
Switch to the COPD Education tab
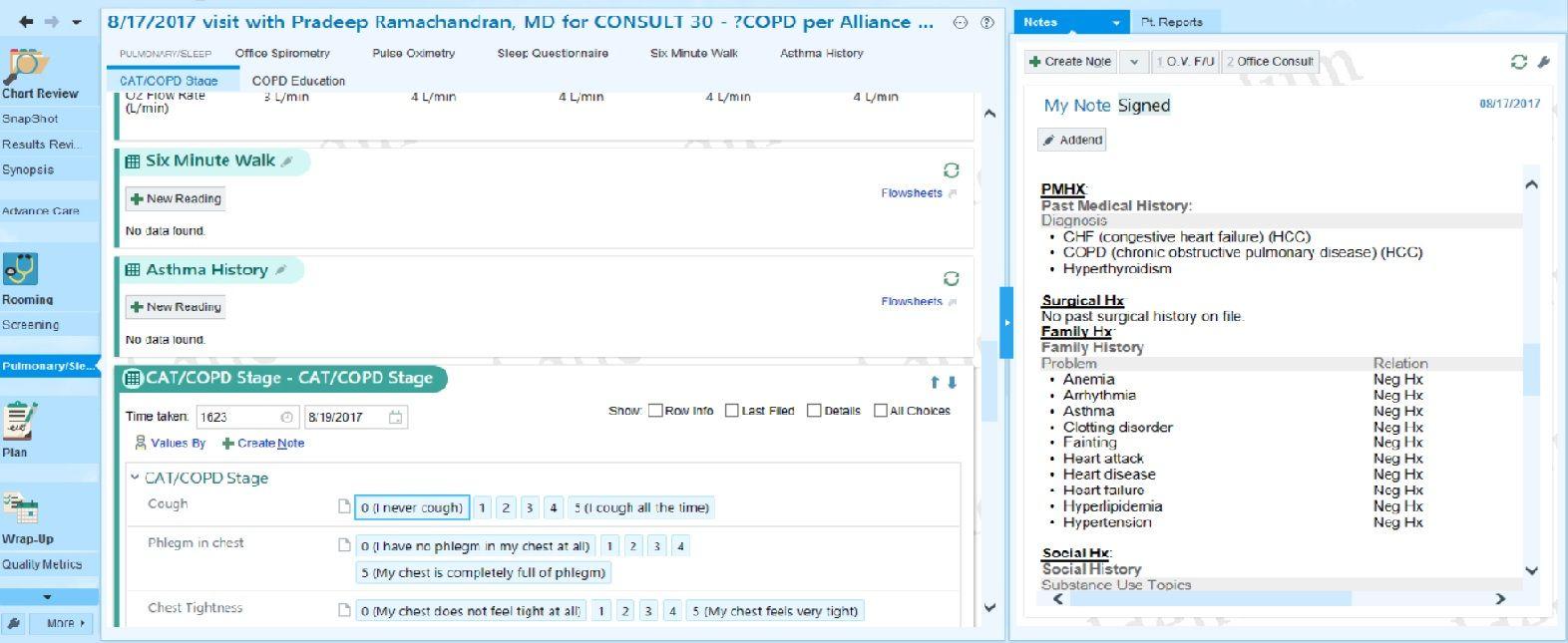coord(298,81)
